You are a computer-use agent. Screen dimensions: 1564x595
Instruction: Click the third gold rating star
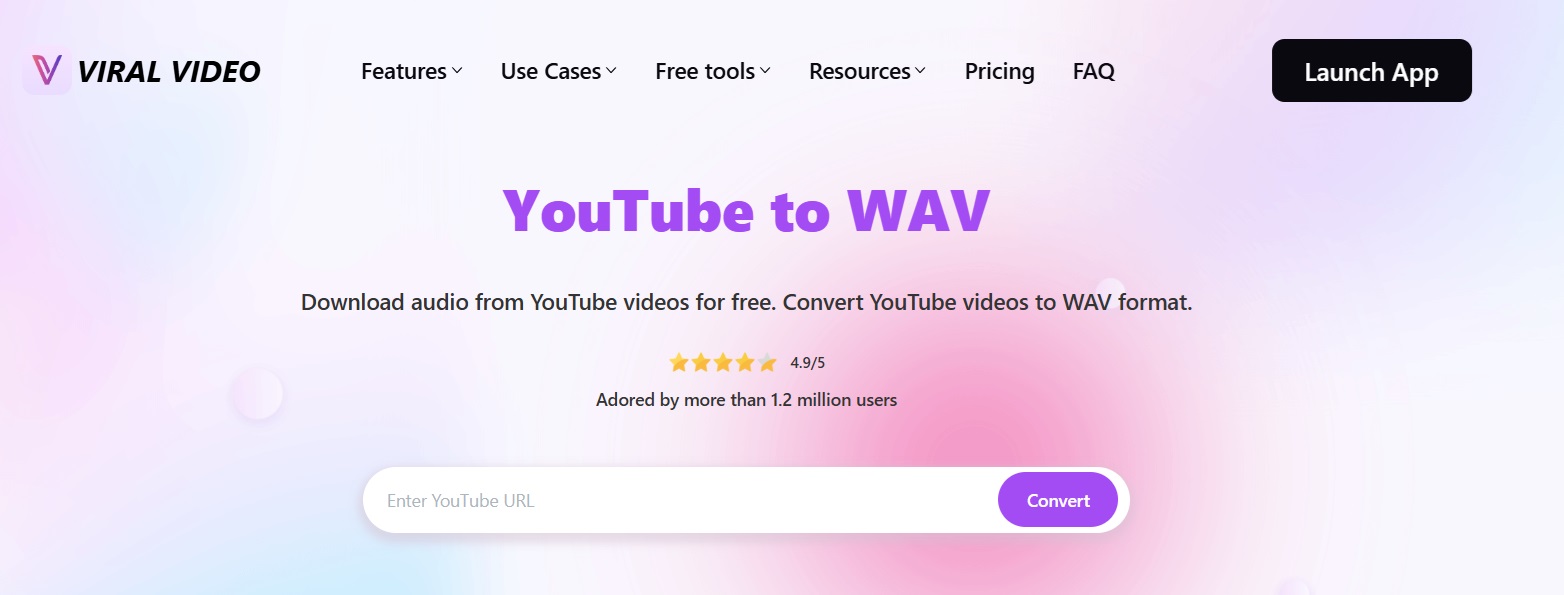click(x=723, y=362)
